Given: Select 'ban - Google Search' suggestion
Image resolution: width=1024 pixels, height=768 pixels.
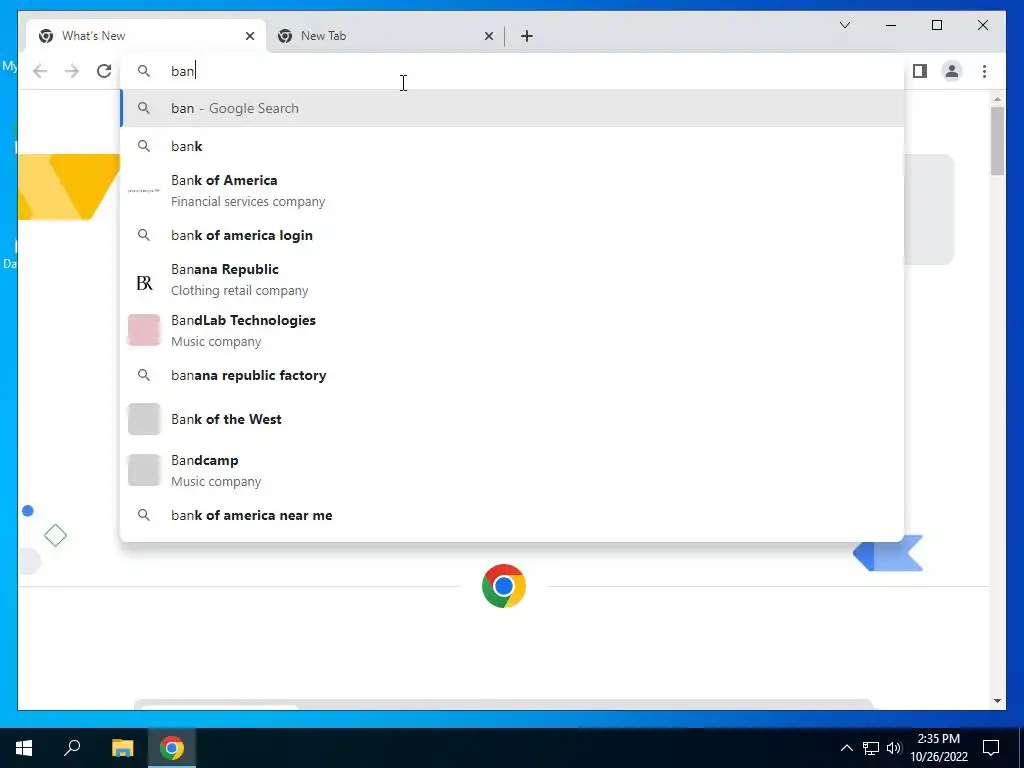Looking at the screenshot, I should 512,108.
